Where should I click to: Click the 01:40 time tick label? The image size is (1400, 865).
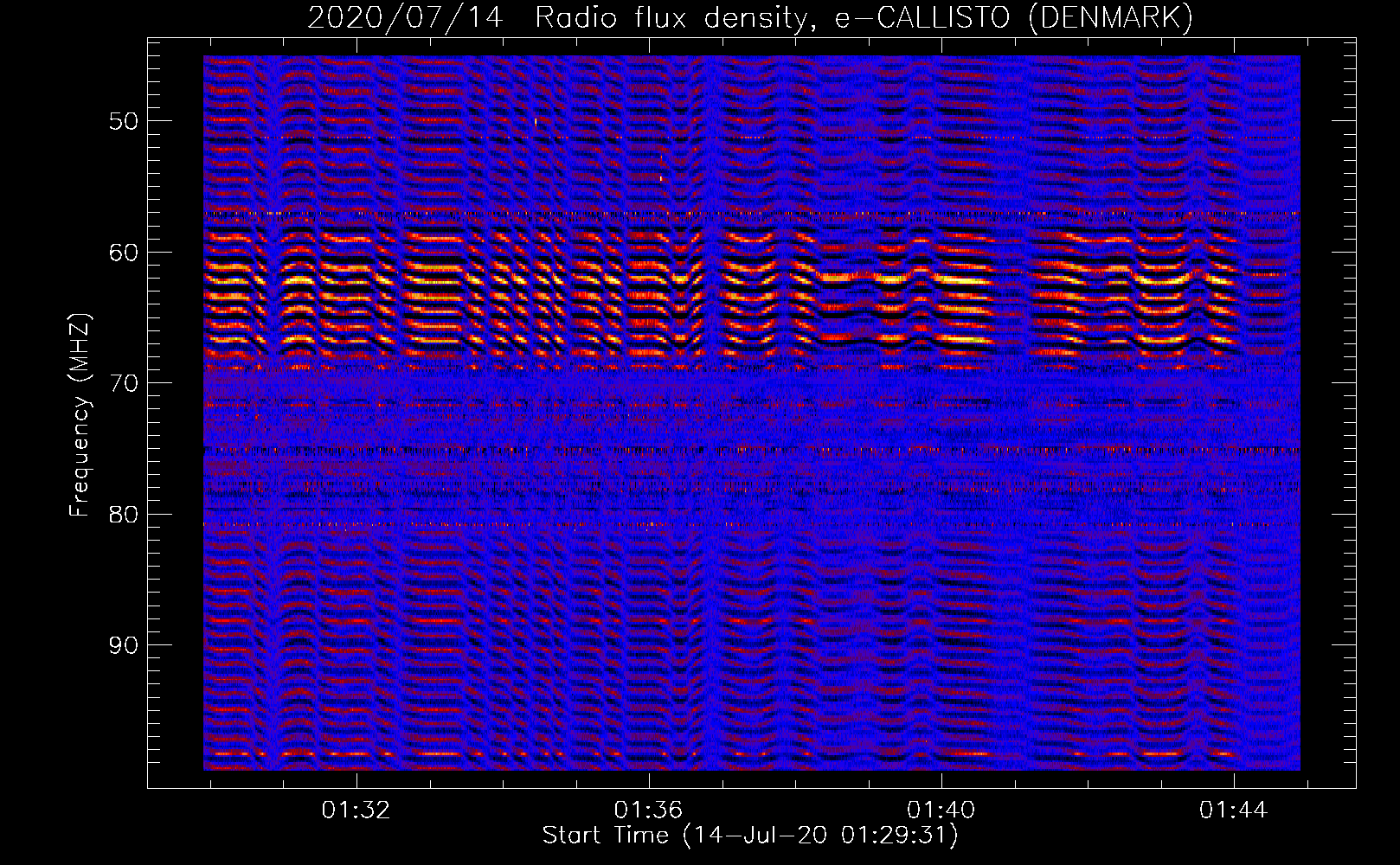941,811
